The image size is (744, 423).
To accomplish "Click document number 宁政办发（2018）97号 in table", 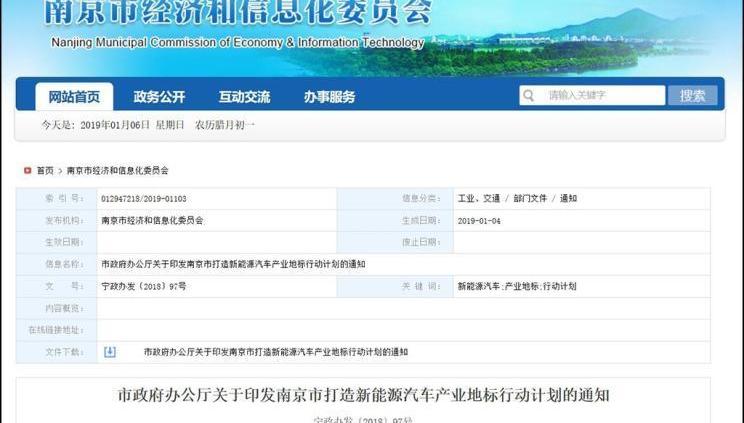I will pyautogui.click(x=144, y=286).
